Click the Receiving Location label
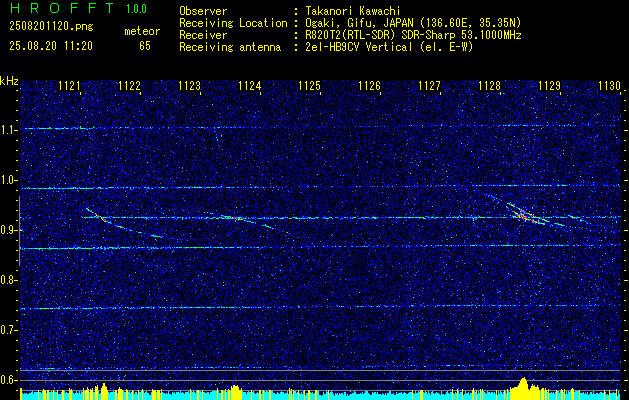The image size is (629, 400). (x=233, y=23)
